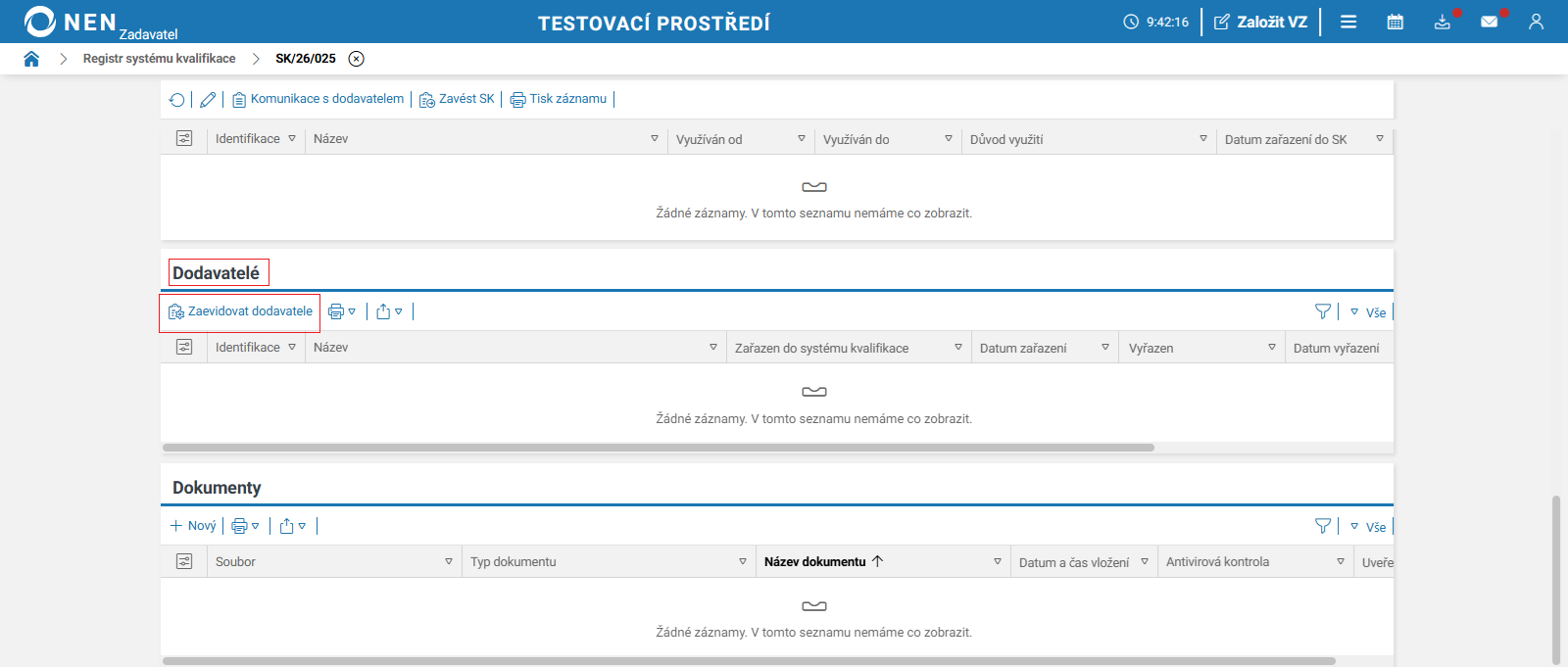Open the messages envelope icon
The width and height of the screenshot is (1568, 667).
pyautogui.click(x=1490, y=22)
